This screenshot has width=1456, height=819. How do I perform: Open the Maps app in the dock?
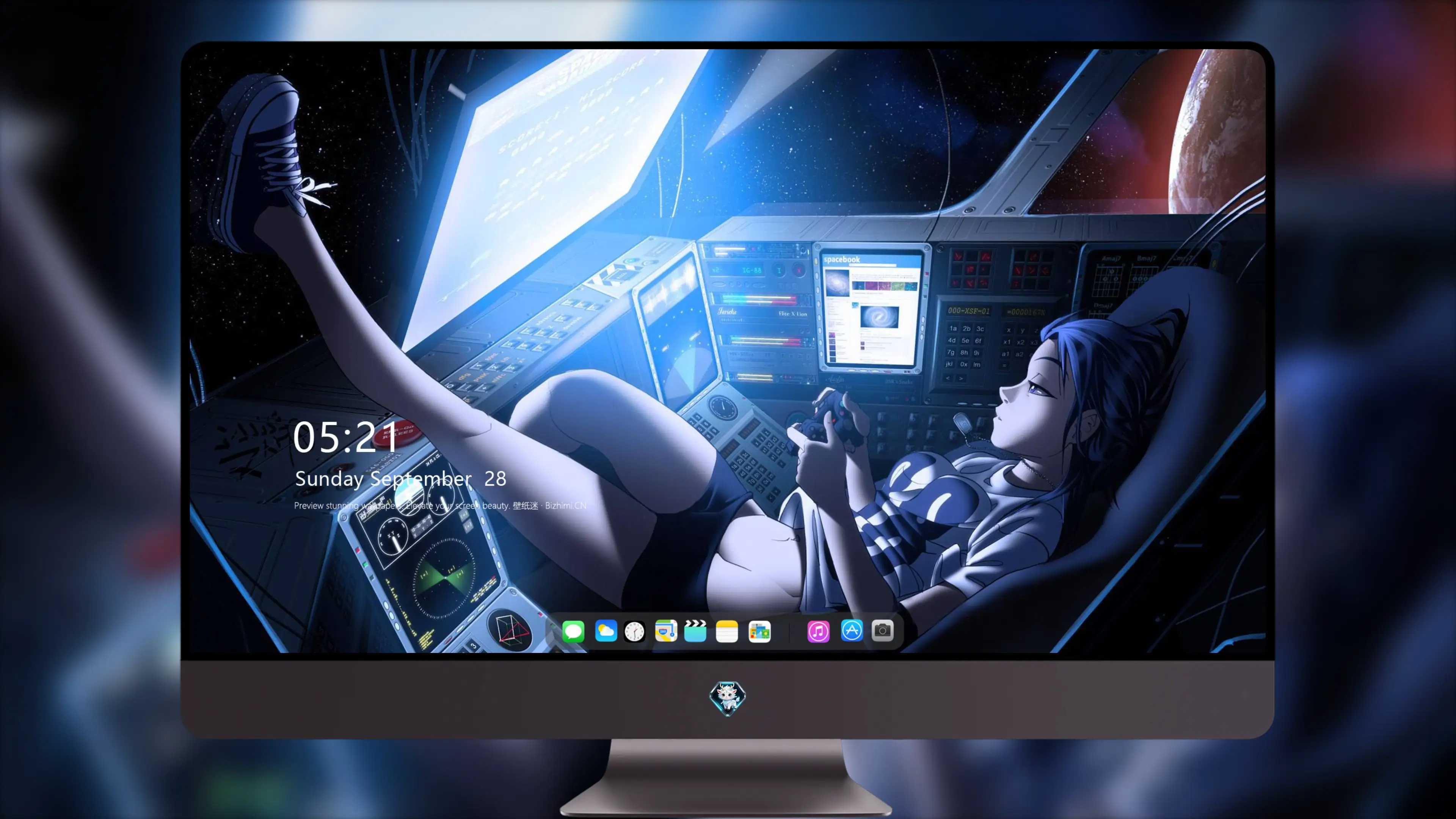666,631
